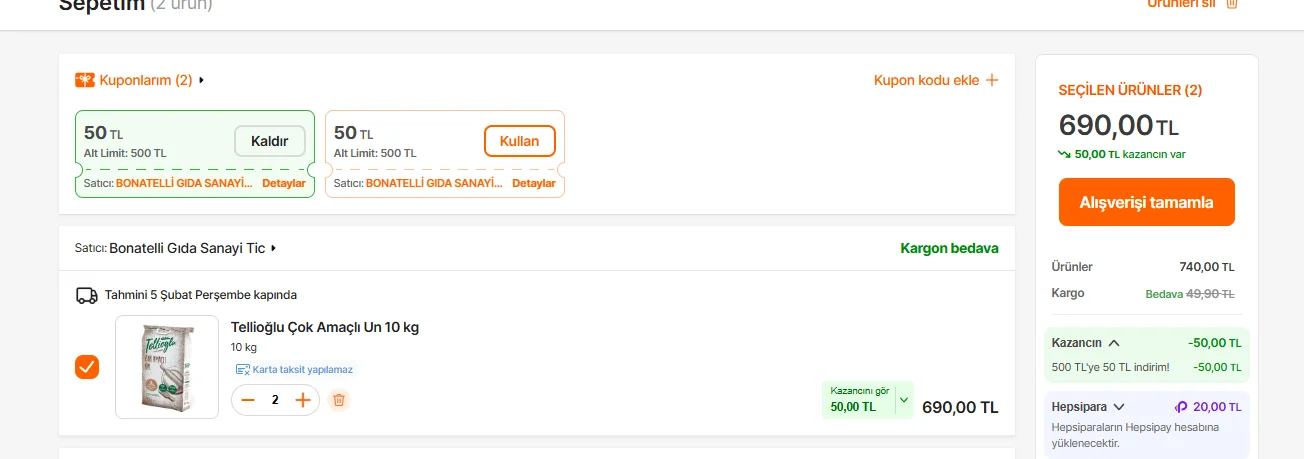Collapse the Kazancın section chevron
The image size is (1304, 459).
click(x=1114, y=342)
